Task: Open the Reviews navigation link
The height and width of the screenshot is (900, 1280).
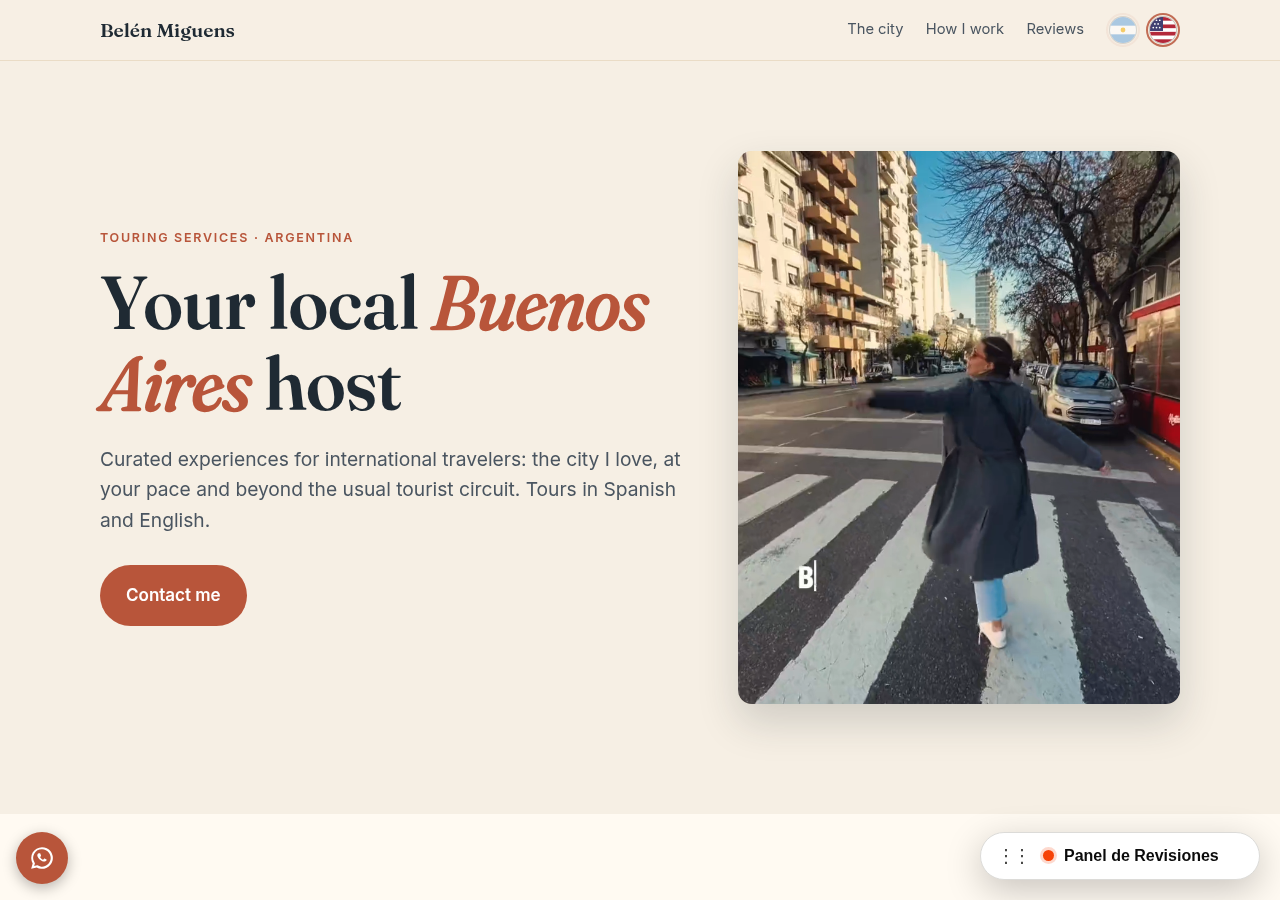Action: pos(1055,29)
